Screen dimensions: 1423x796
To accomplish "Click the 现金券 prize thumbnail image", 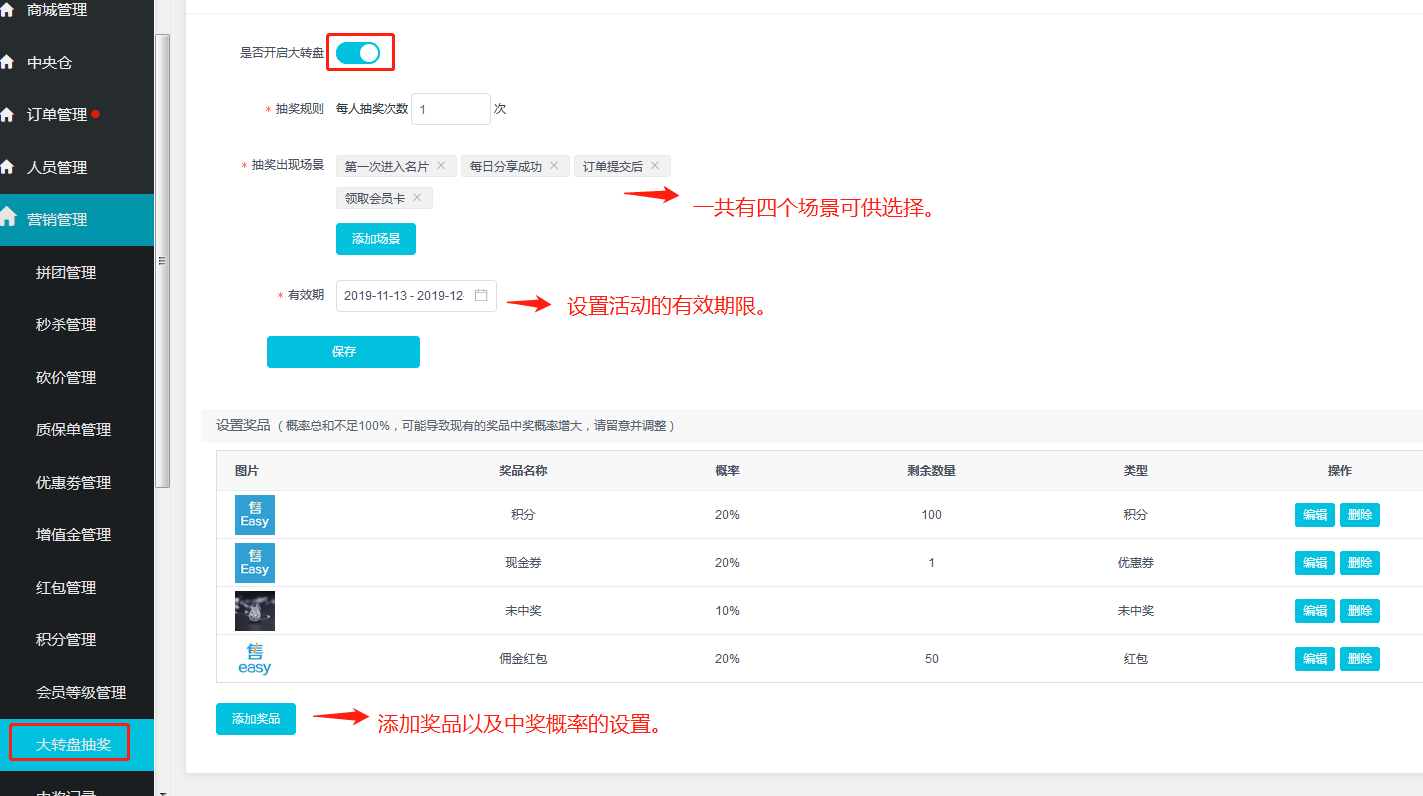I will click(x=255, y=563).
